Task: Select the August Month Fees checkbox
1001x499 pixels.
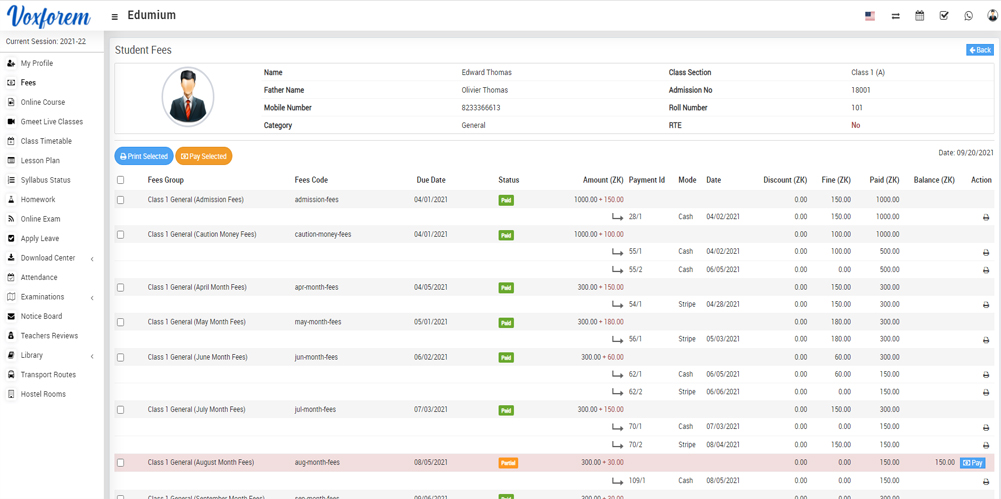Action: (x=121, y=463)
